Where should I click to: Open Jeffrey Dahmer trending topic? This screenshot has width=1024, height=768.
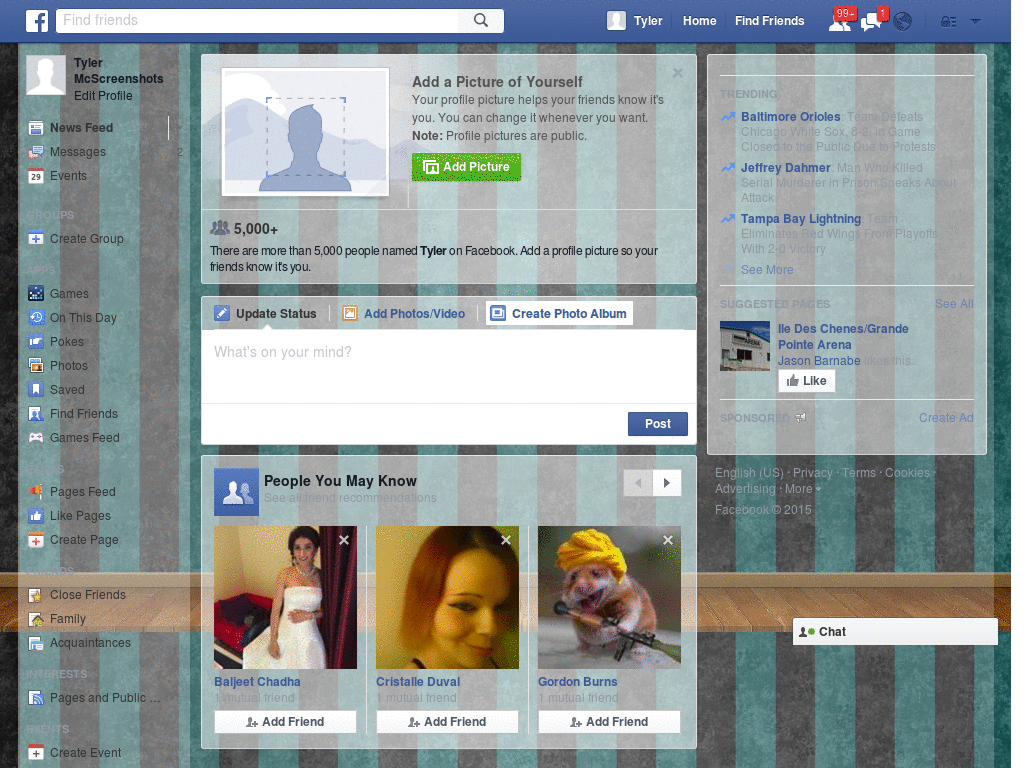pyautogui.click(x=786, y=168)
